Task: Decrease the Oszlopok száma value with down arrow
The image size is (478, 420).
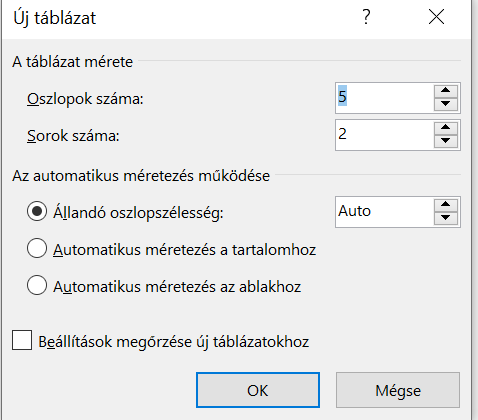Action: tap(446, 104)
